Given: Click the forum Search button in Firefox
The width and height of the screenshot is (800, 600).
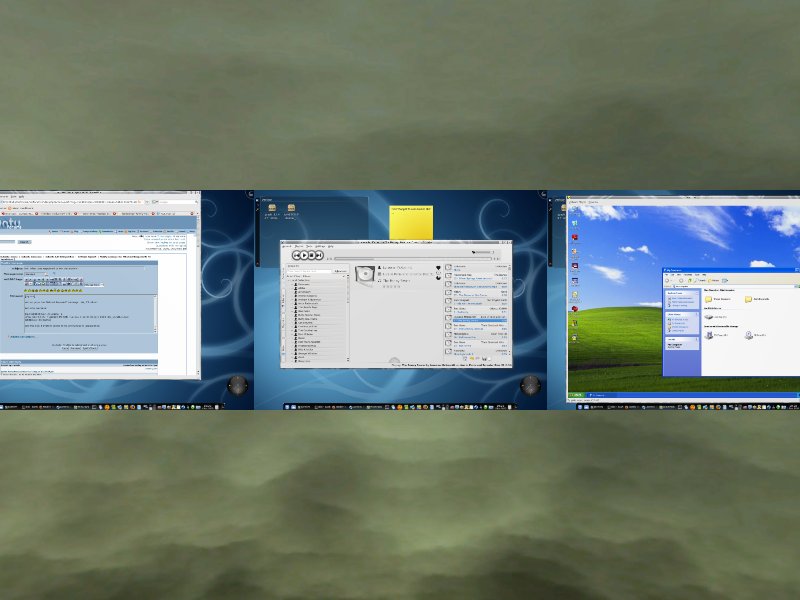Looking at the screenshot, I should pos(24,242).
